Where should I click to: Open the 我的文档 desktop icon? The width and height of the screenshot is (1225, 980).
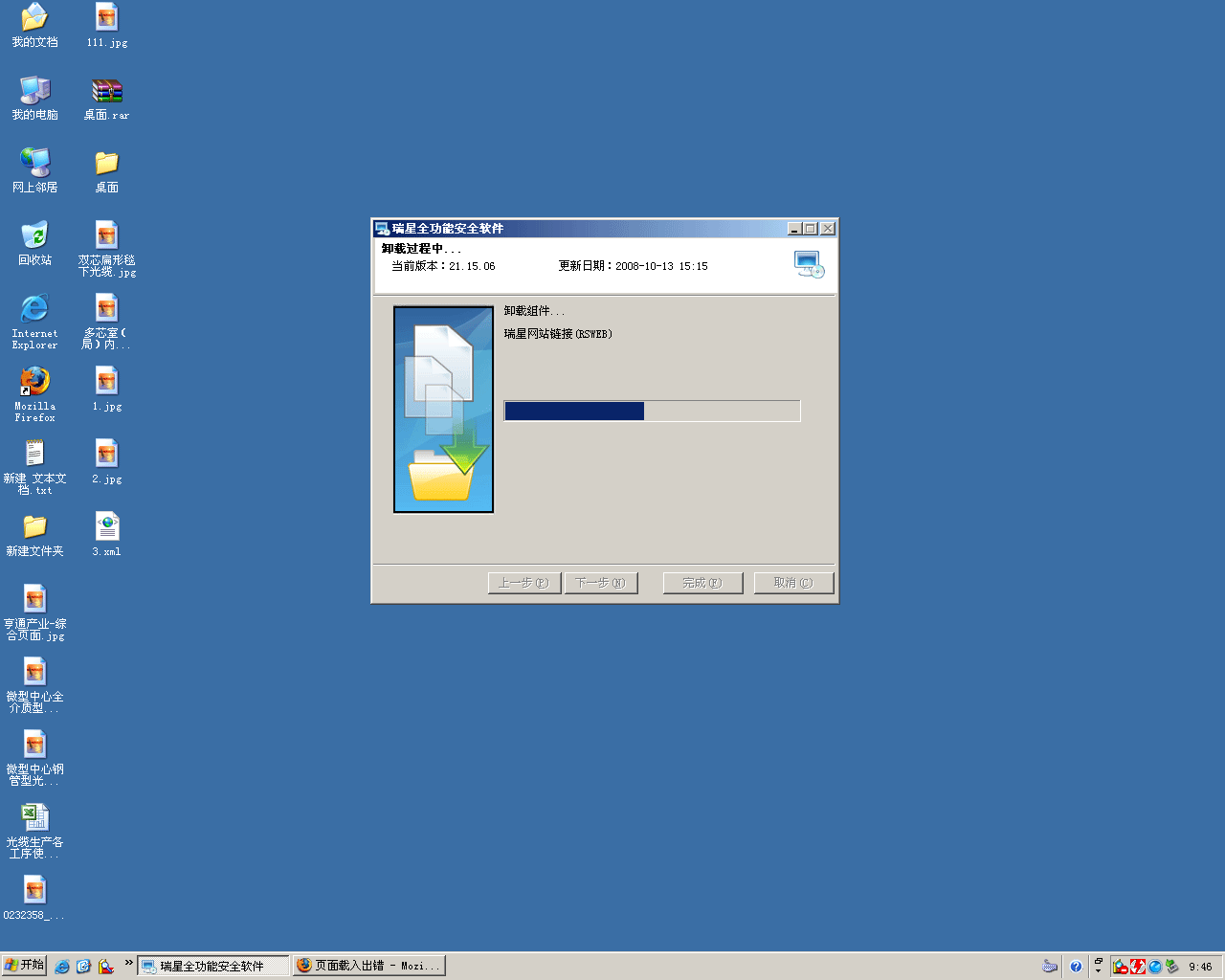34,25
